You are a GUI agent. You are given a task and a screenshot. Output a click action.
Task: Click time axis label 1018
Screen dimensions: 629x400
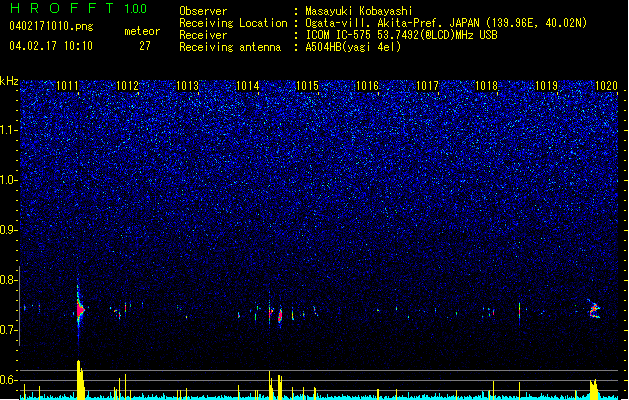[486, 86]
